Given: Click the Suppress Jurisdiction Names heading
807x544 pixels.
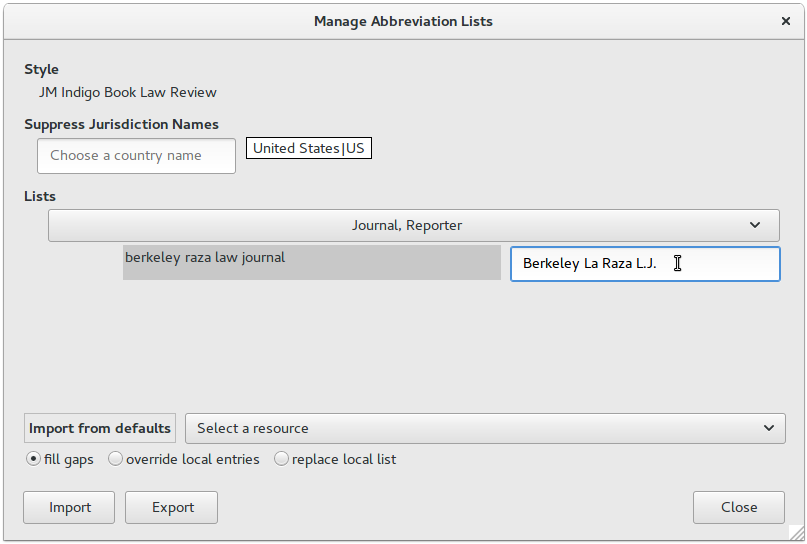Looking at the screenshot, I should (121, 125).
